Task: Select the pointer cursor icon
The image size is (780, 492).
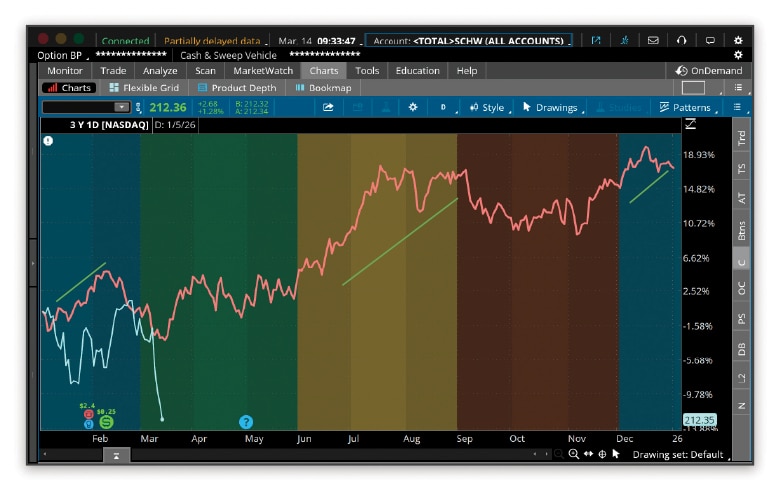Action: [x=616, y=454]
